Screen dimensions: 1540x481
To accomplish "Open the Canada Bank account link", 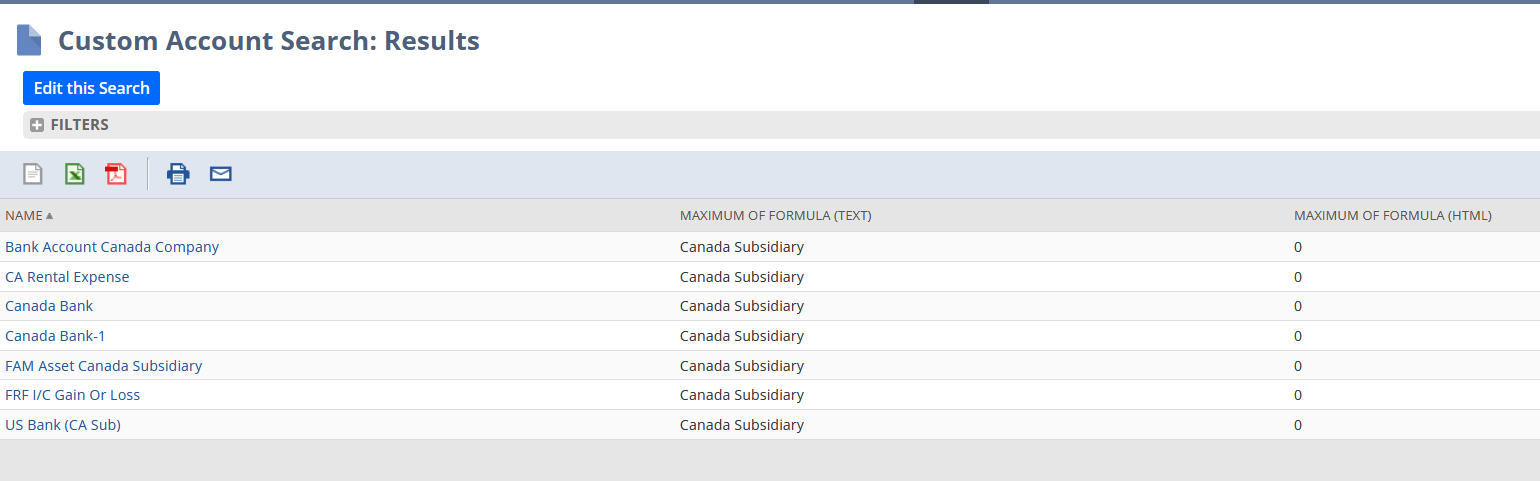I will (x=49, y=306).
